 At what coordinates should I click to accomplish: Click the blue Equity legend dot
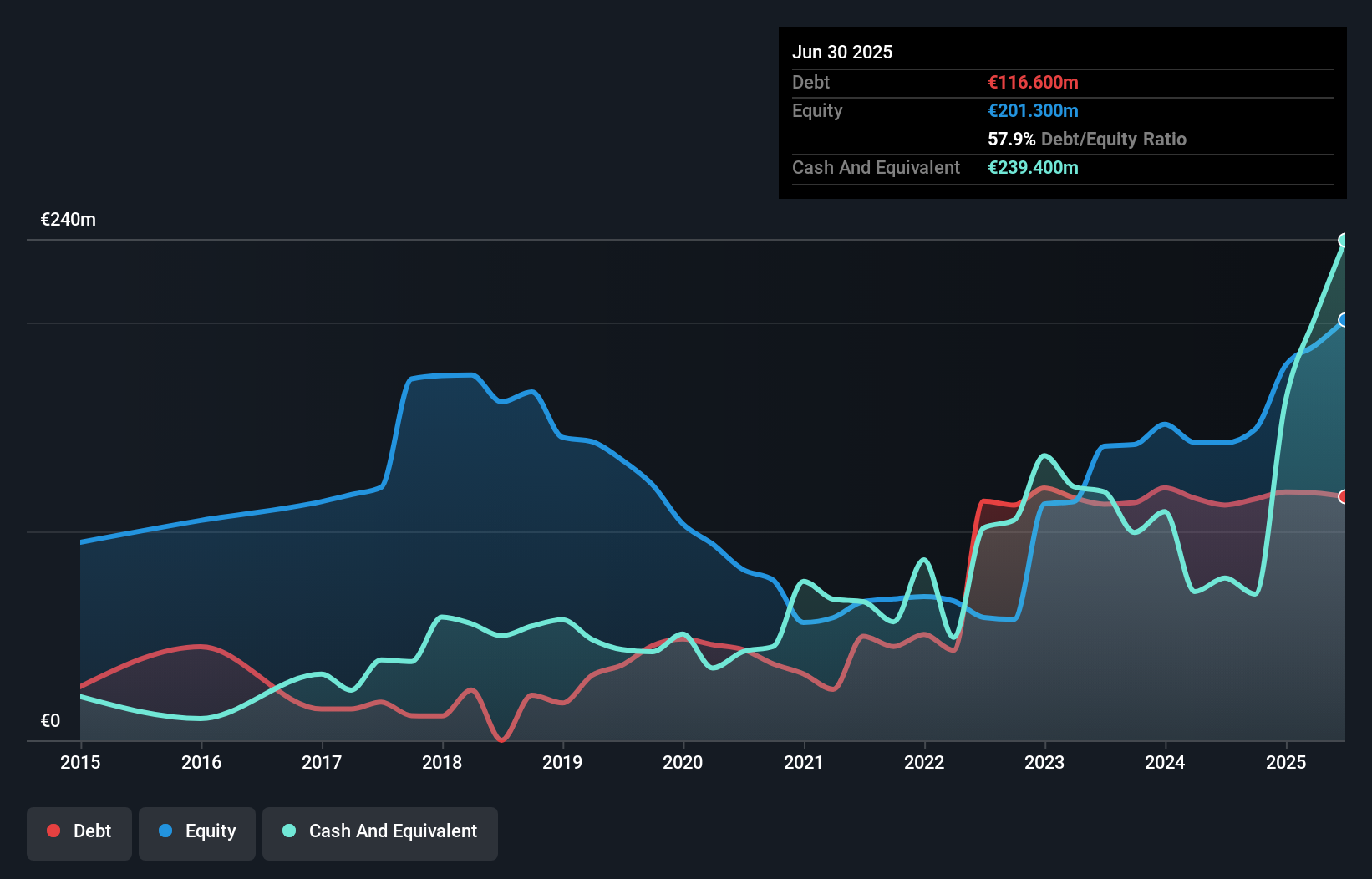tap(165, 831)
